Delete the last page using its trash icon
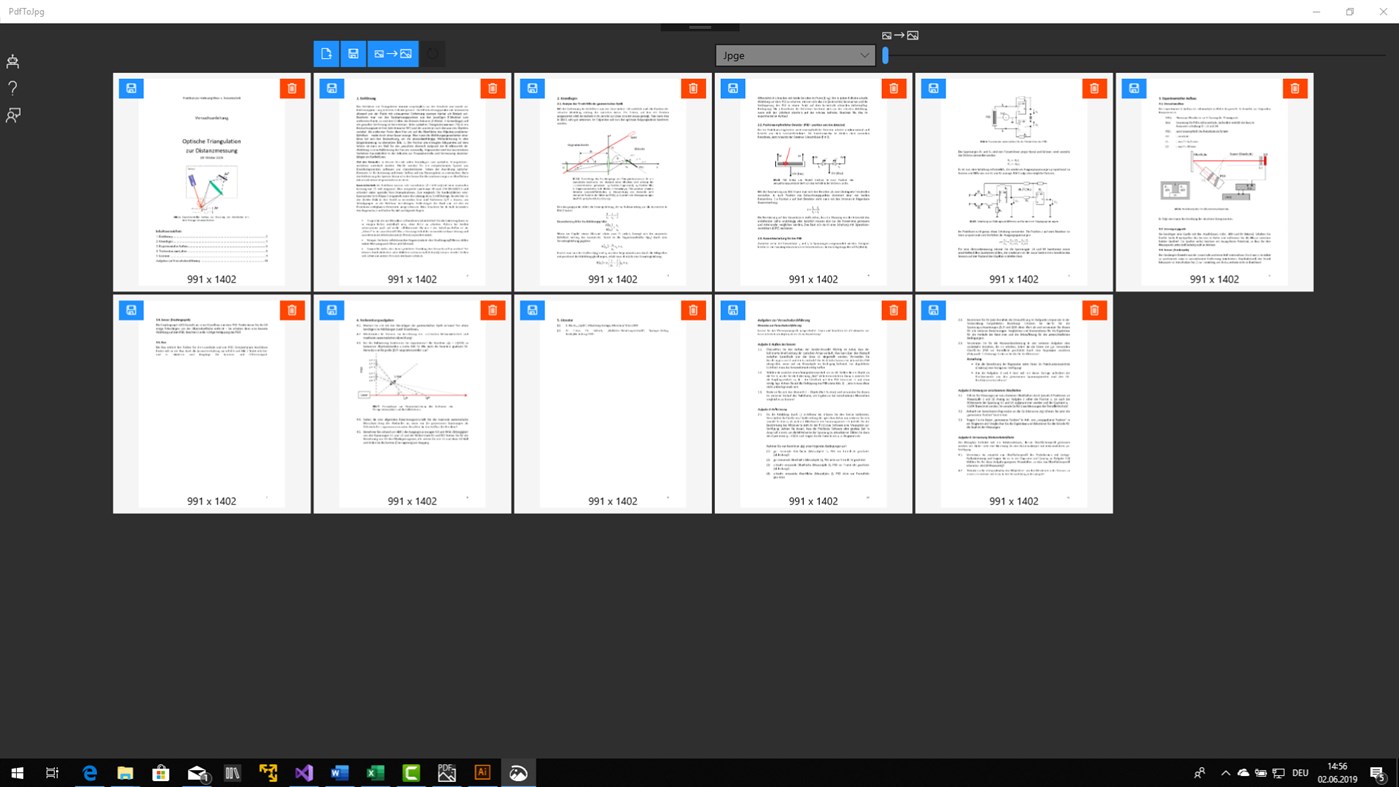Screen dimensions: 1399x787 pyautogui.click(x=1093, y=310)
